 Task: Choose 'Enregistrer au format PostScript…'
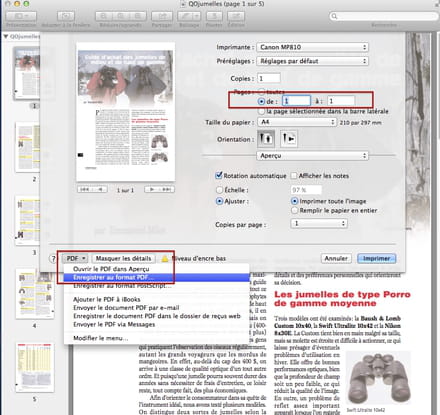point(157,286)
